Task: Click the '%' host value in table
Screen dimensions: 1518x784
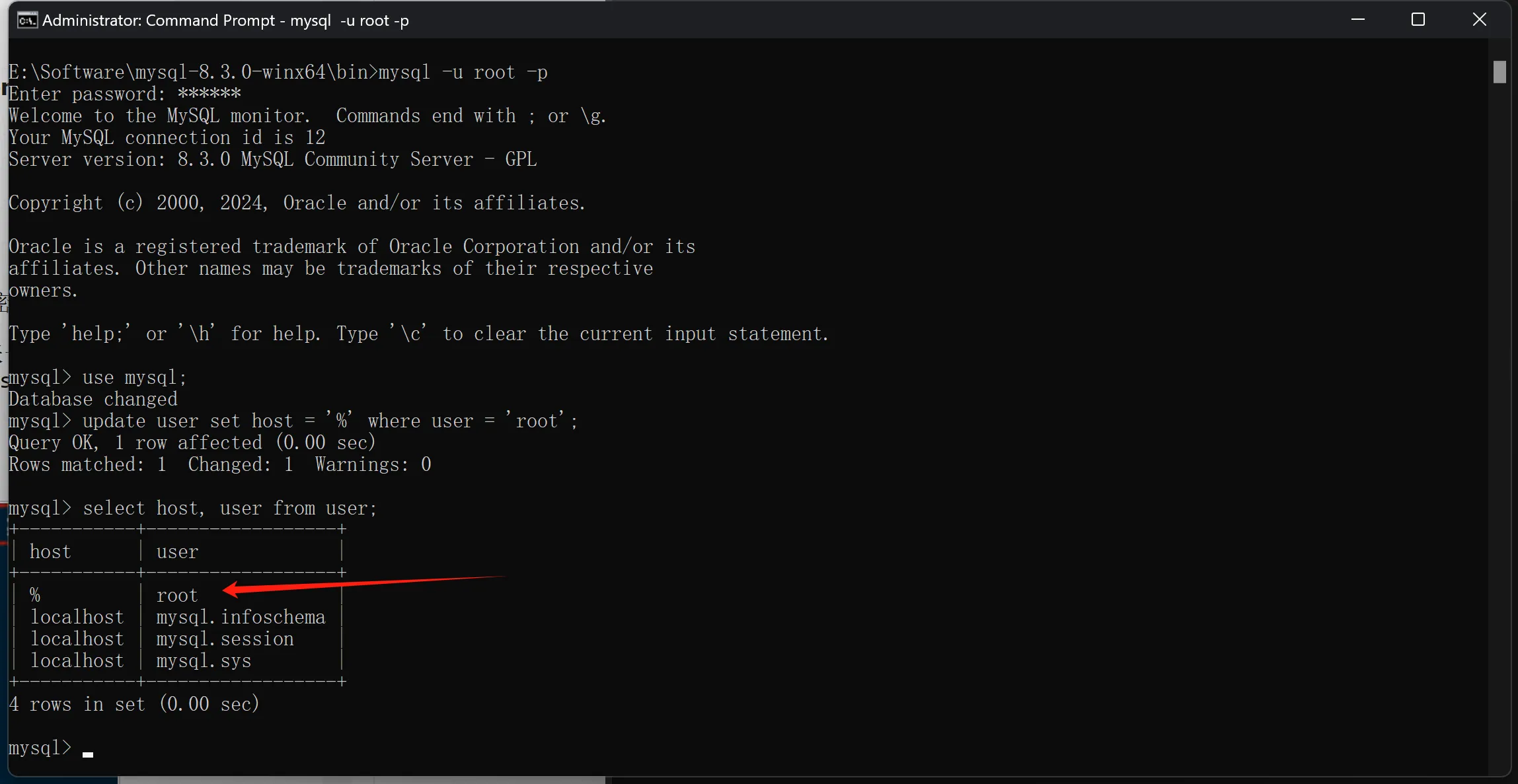Action: click(x=35, y=596)
